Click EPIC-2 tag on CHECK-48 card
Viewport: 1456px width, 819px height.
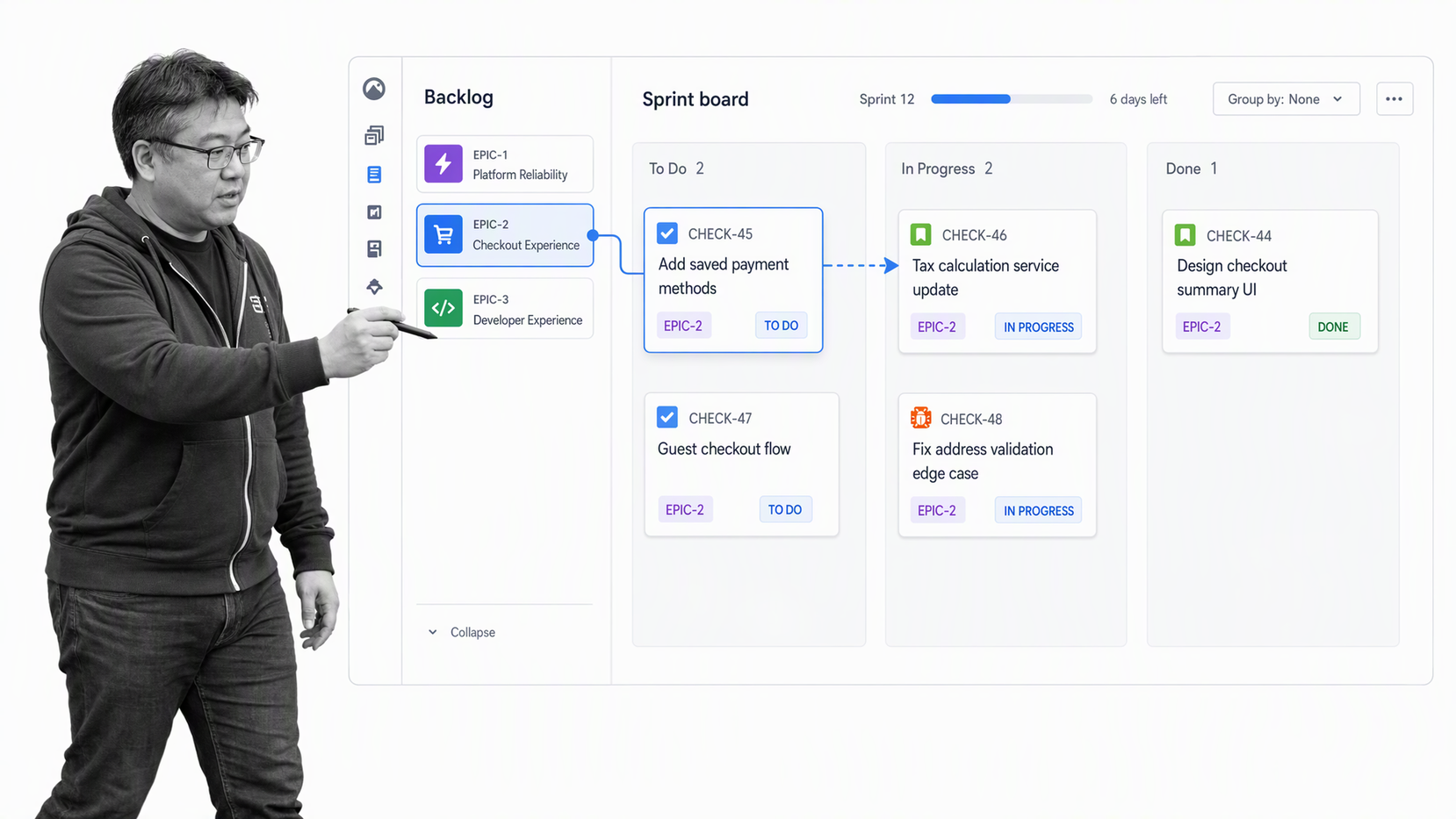(x=937, y=510)
